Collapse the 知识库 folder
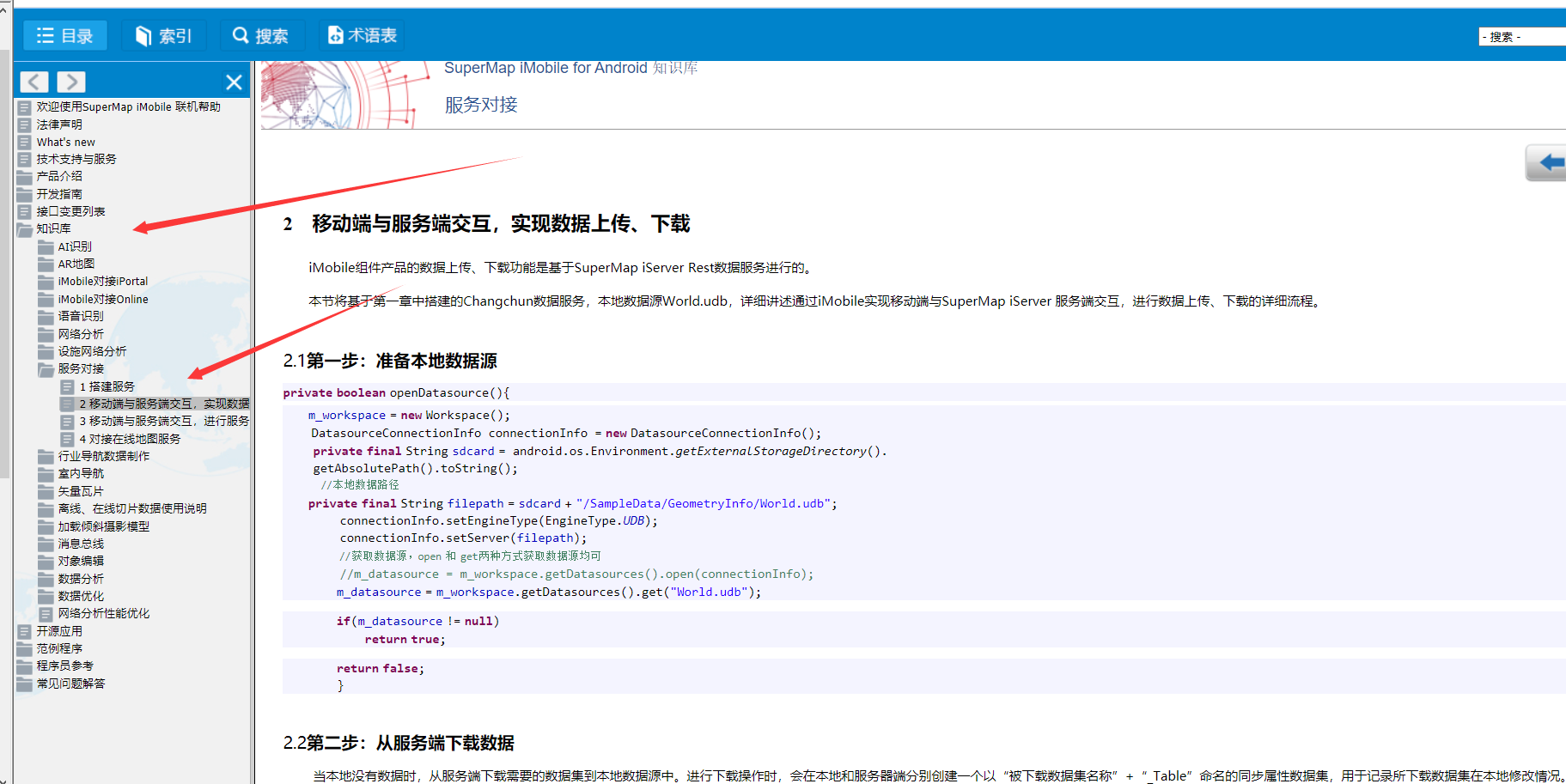 click(x=53, y=228)
